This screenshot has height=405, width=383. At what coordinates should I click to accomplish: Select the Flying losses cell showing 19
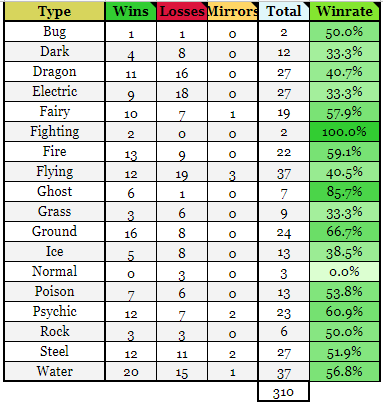pos(182,172)
